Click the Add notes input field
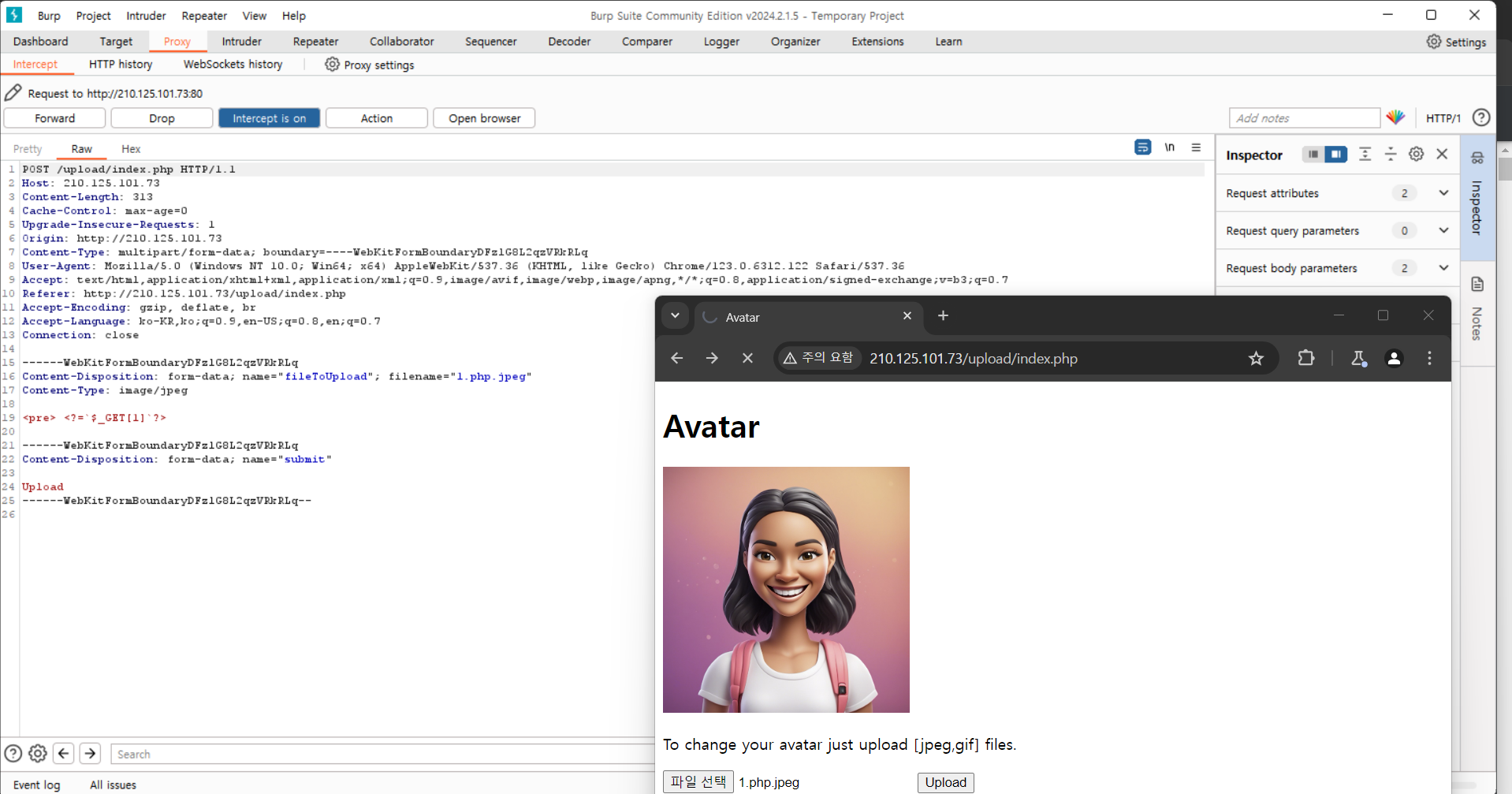 click(1305, 118)
